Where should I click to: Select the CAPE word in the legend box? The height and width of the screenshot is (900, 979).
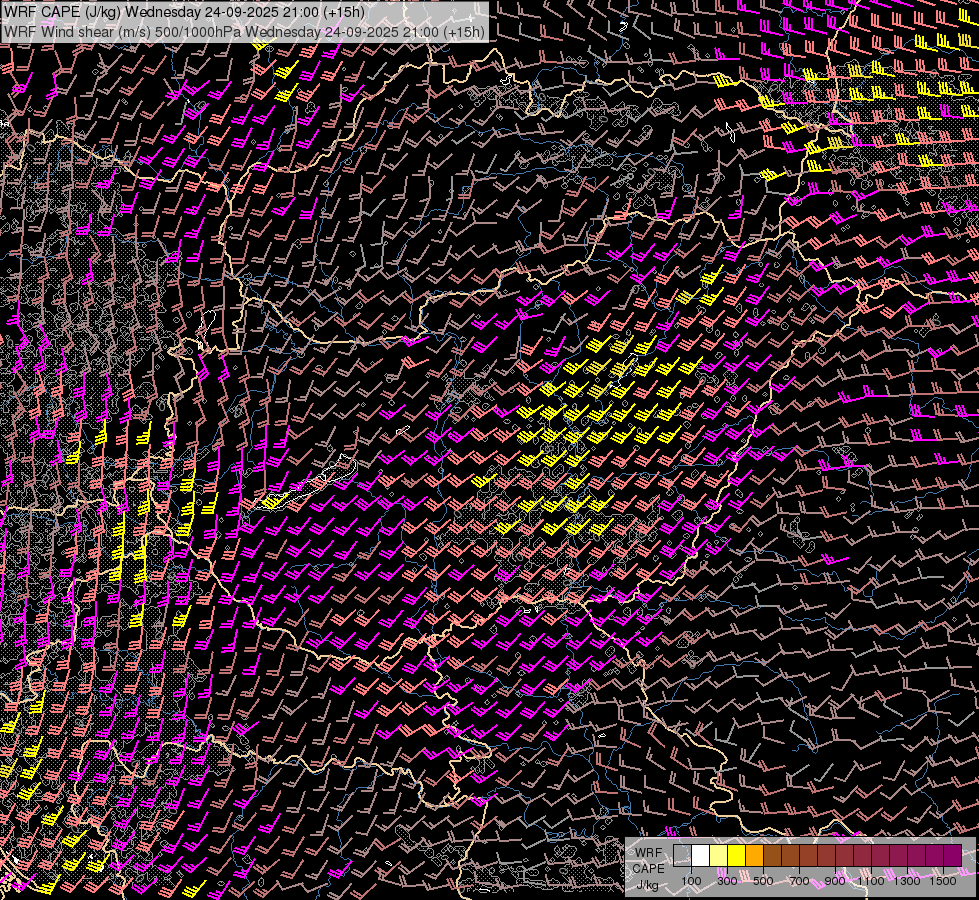click(648, 868)
